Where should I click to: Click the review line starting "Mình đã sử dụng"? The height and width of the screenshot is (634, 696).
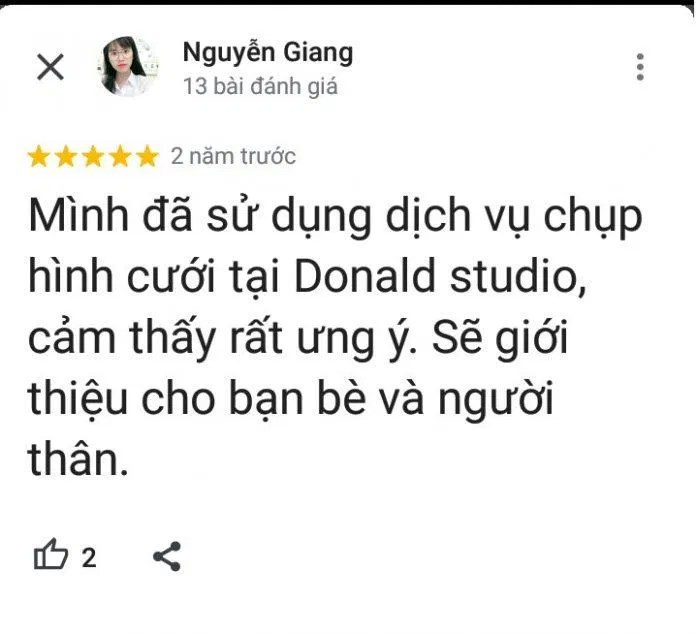[336, 217]
